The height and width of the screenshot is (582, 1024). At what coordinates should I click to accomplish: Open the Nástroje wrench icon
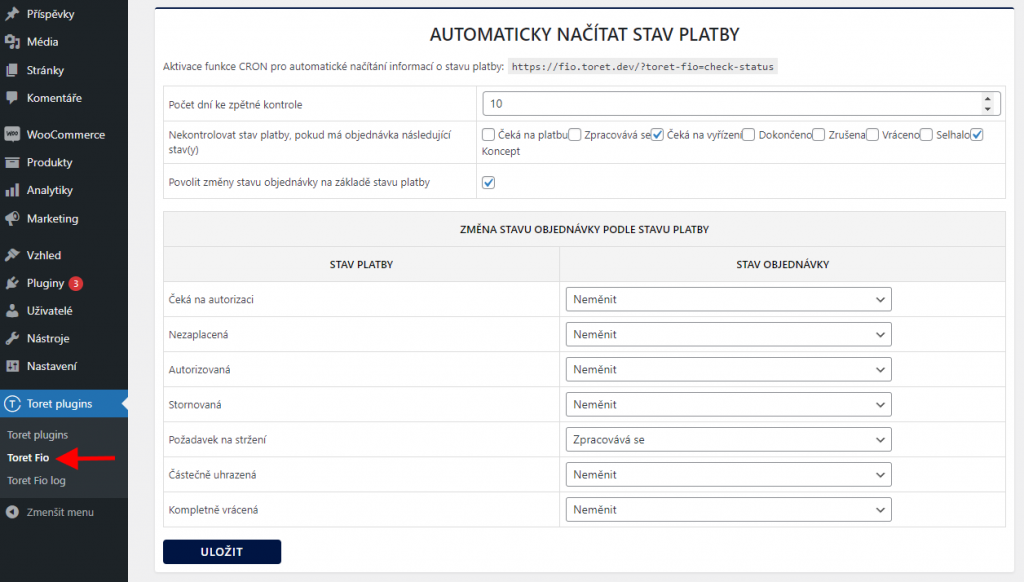tap(12, 338)
